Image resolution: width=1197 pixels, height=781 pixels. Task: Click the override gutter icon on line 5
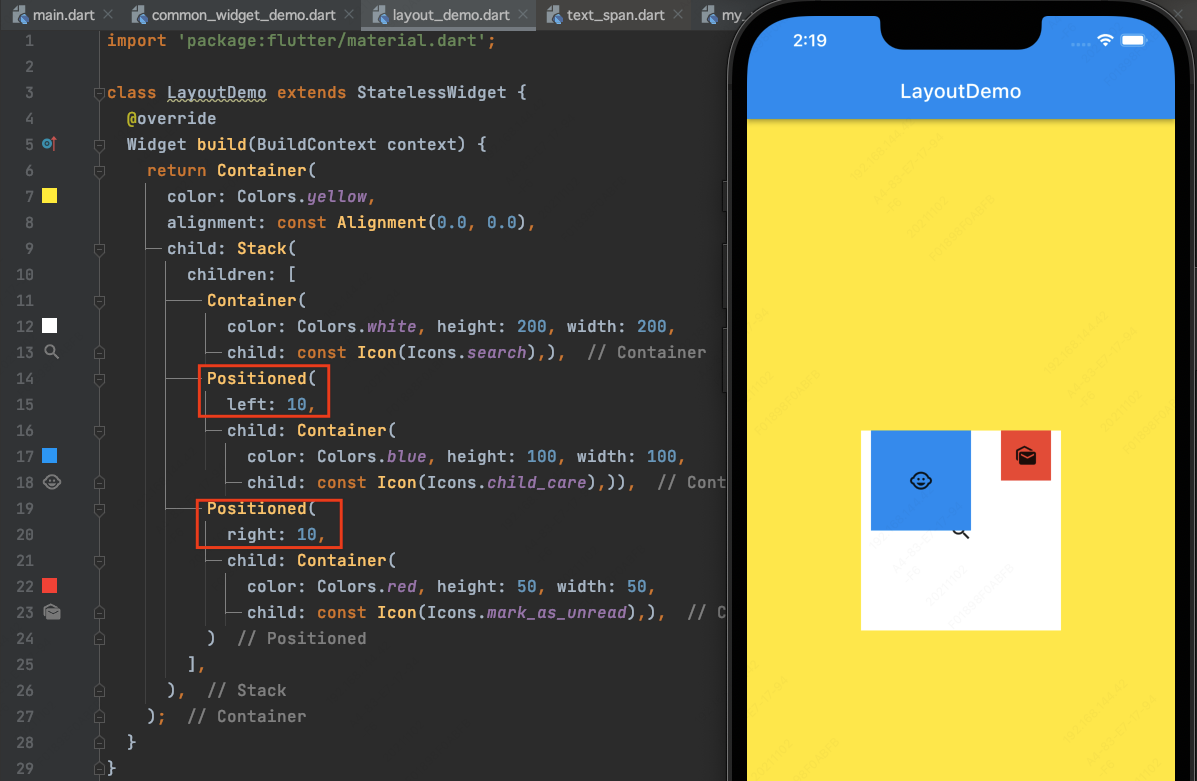coord(50,144)
